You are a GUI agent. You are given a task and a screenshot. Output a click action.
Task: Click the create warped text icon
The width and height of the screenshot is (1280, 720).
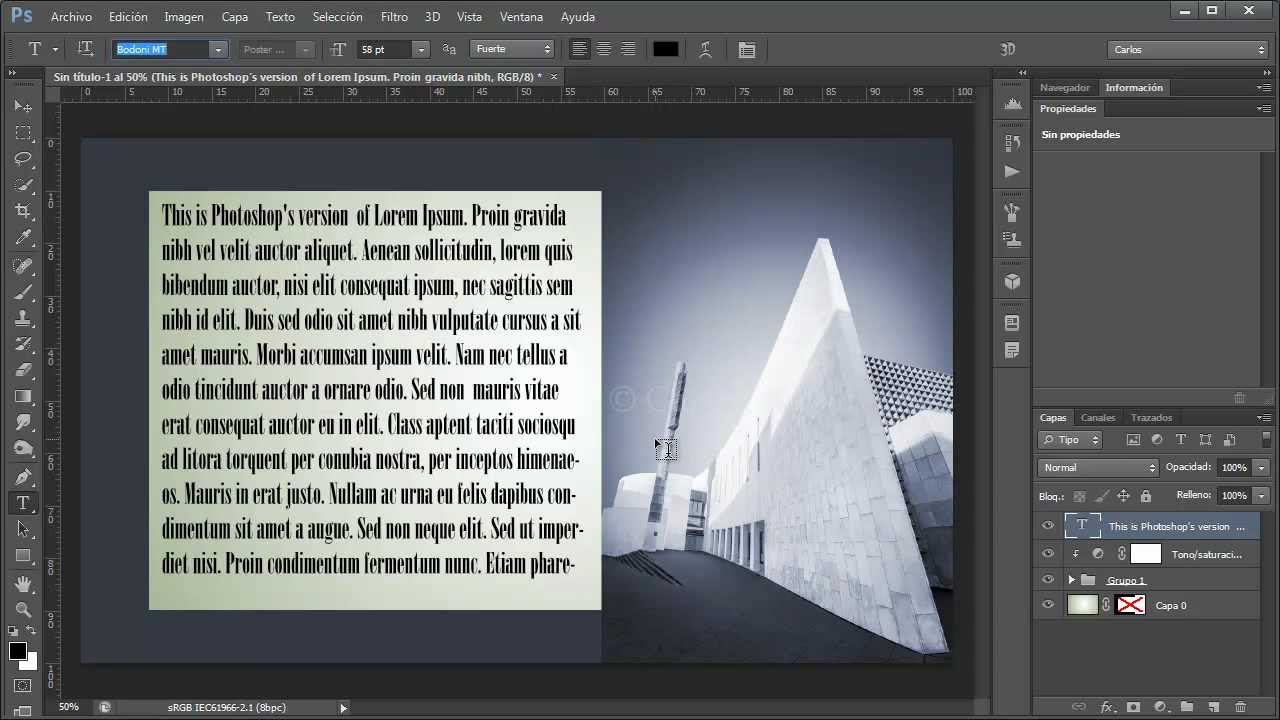[706, 49]
